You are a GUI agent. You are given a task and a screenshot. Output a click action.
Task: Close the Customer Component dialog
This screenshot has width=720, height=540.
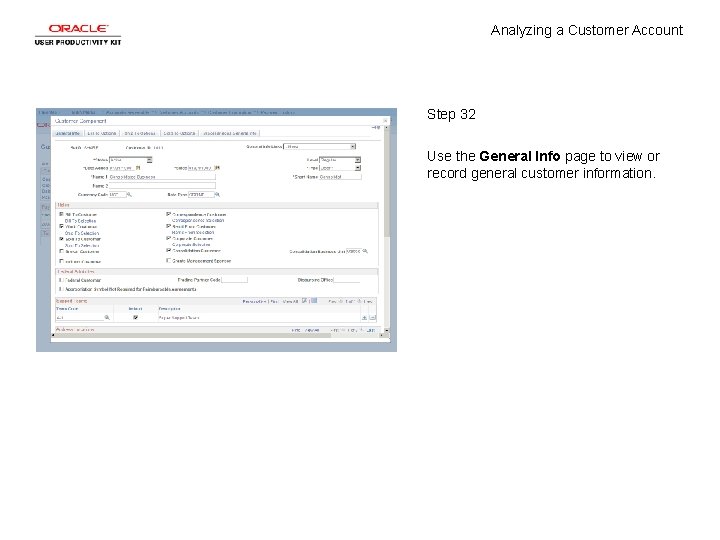(x=385, y=121)
